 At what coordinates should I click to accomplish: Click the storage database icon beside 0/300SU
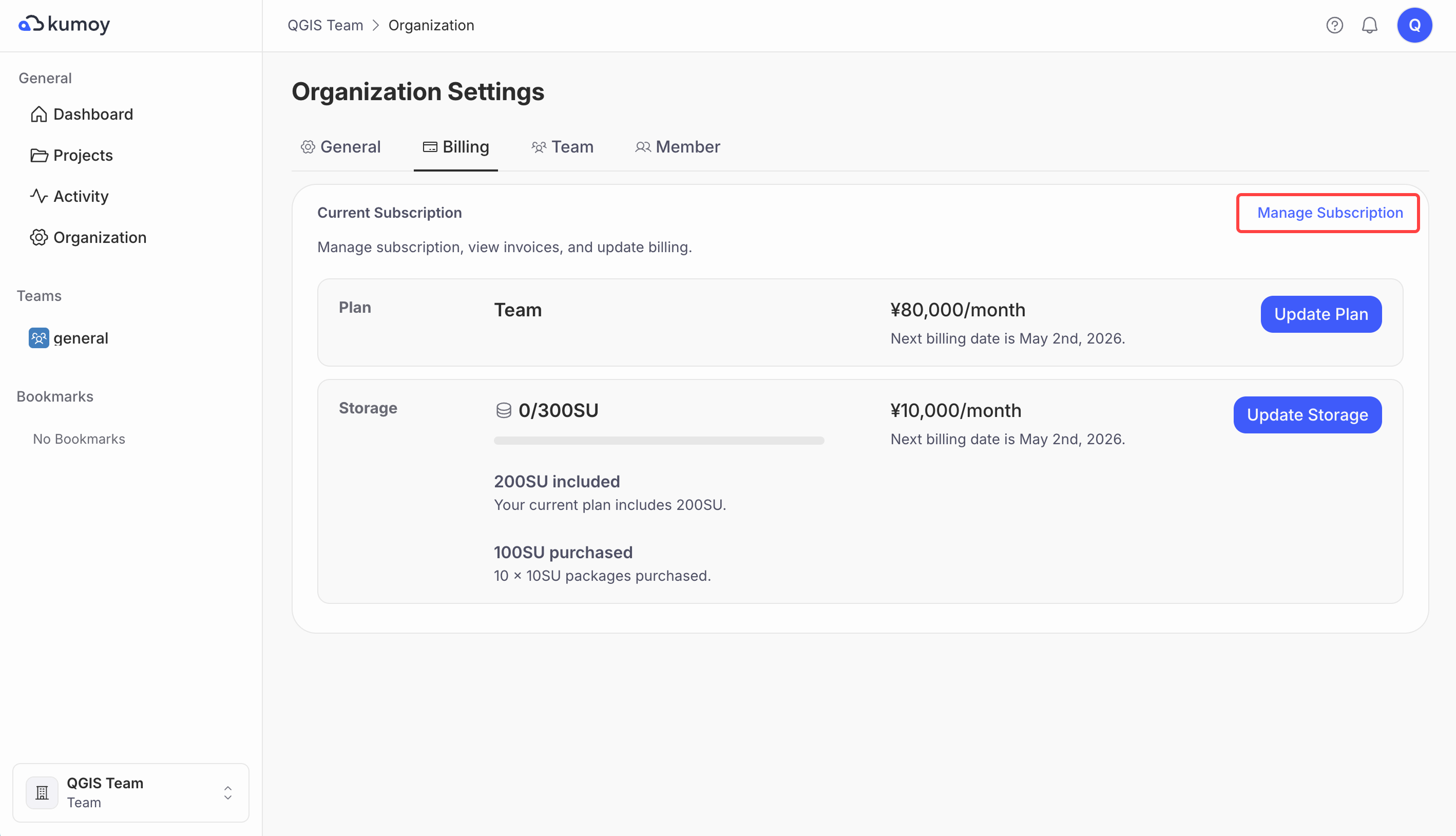tap(504, 409)
